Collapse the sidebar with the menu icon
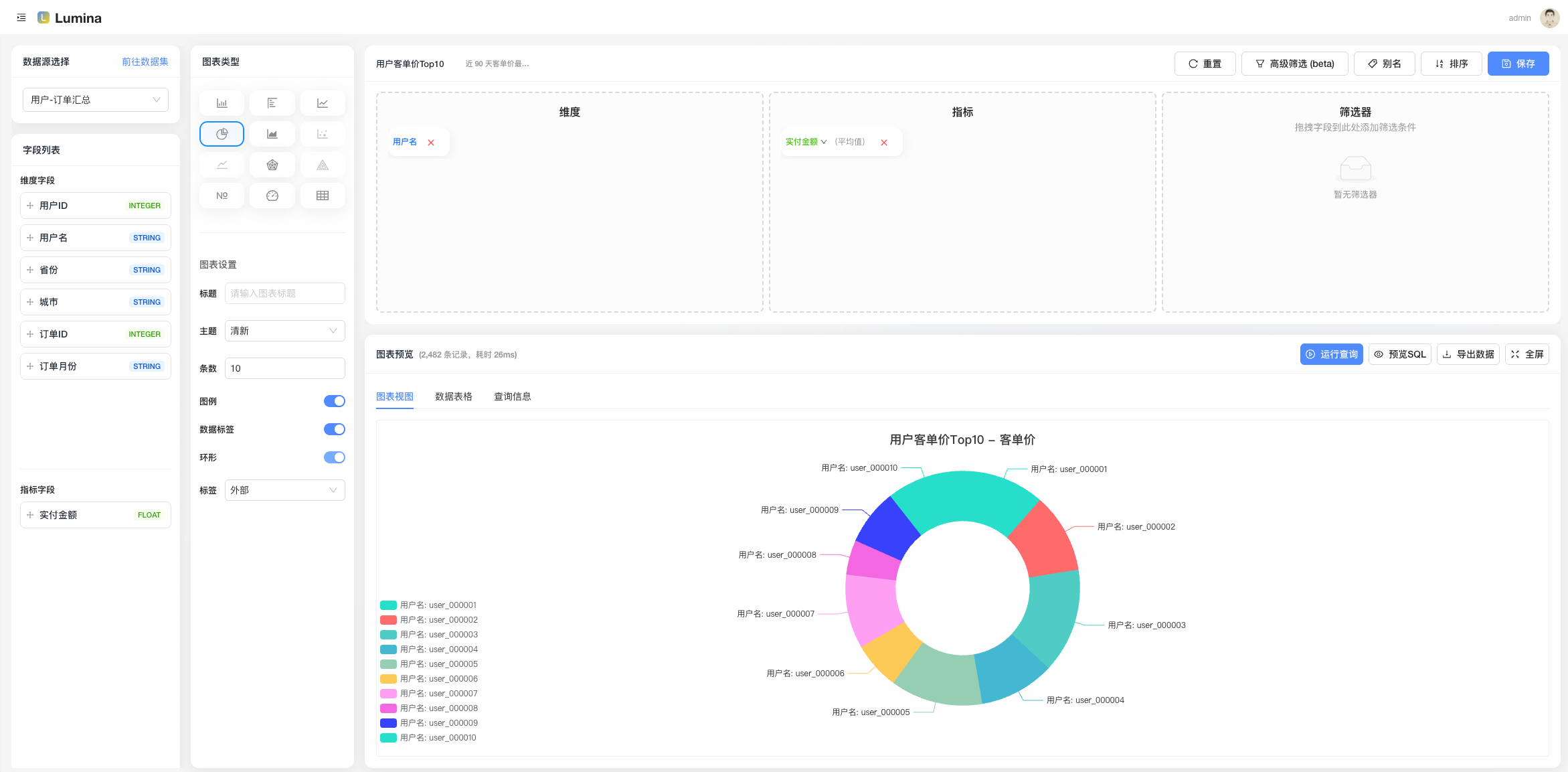Image resolution: width=1568 pixels, height=772 pixels. [x=21, y=18]
